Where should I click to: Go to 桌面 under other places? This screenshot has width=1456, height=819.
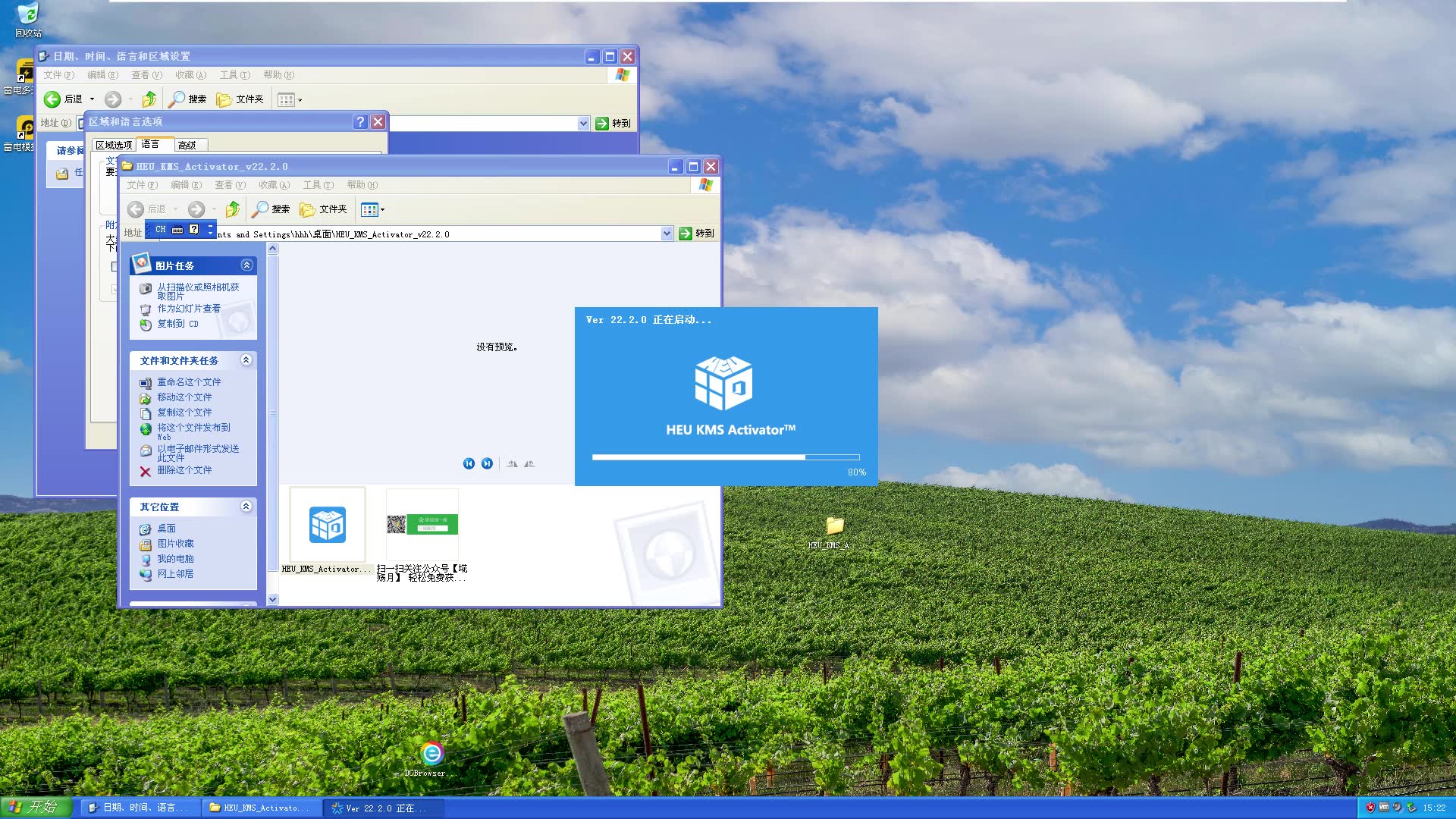166,529
